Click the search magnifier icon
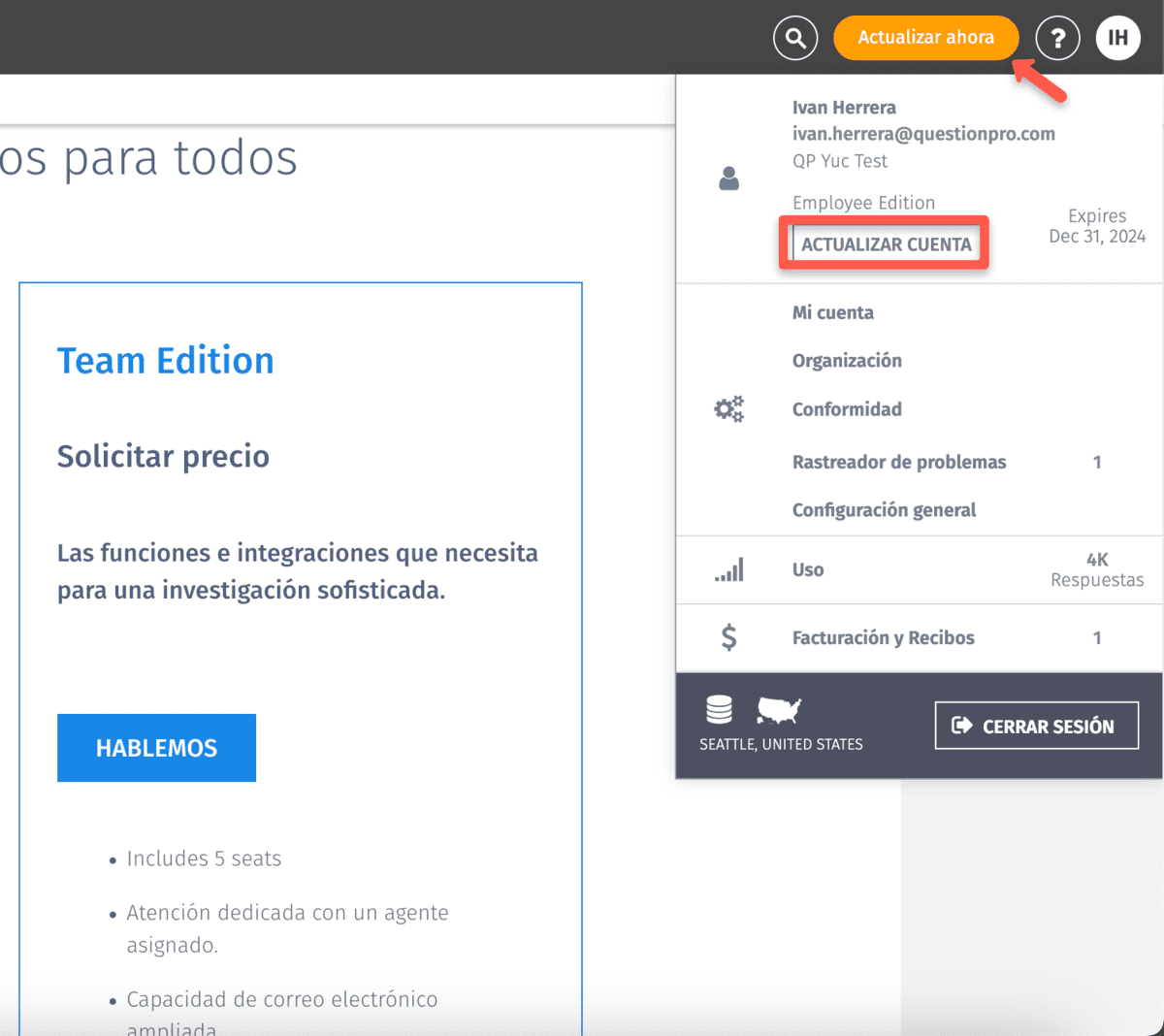 (795, 38)
